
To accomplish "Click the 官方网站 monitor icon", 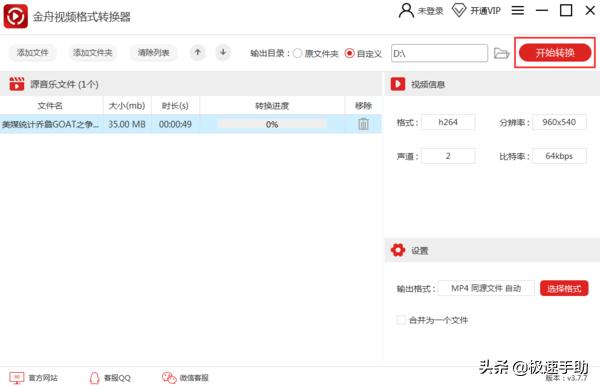I will tap(16, 378).
